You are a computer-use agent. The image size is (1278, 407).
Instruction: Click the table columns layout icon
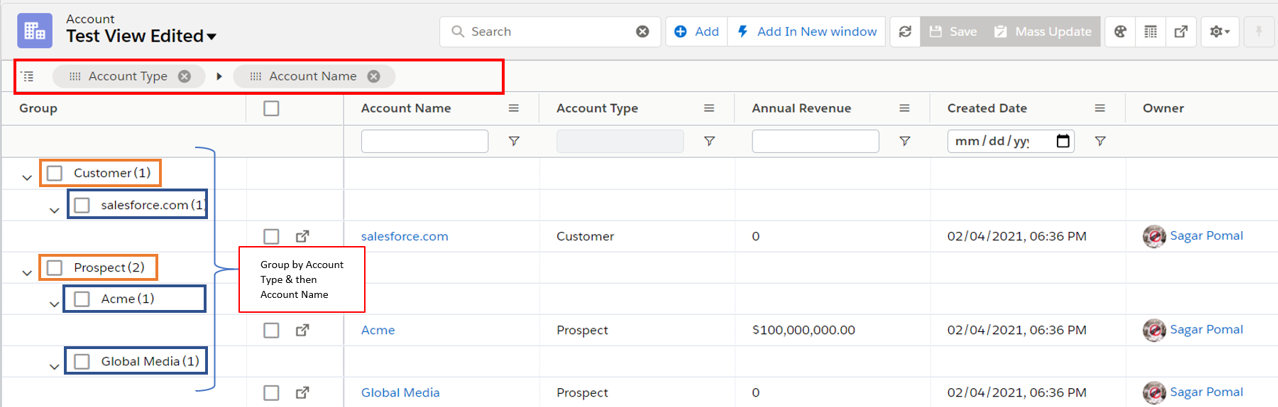point(1151,32)
